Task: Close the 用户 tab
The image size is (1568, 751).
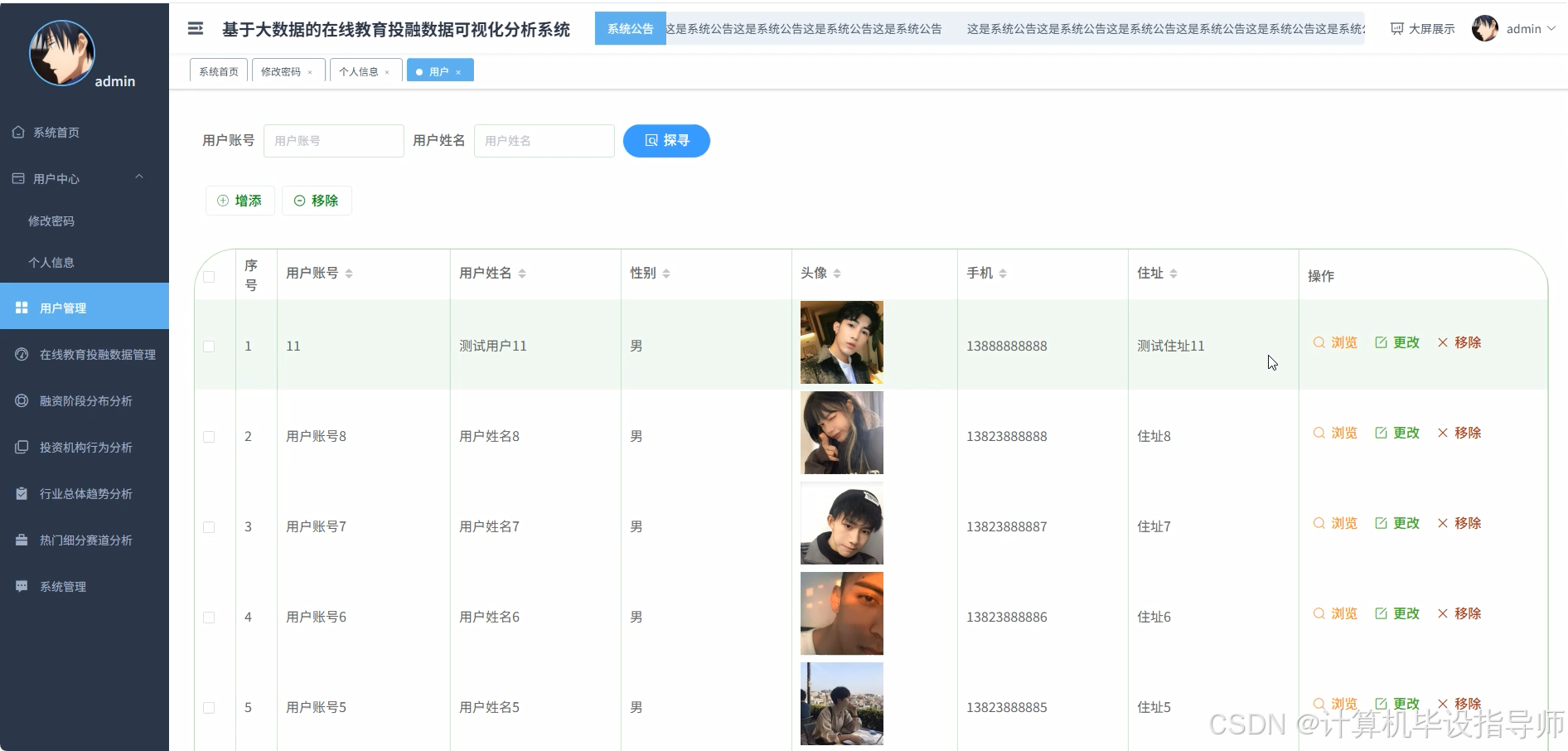Action: 458,72
